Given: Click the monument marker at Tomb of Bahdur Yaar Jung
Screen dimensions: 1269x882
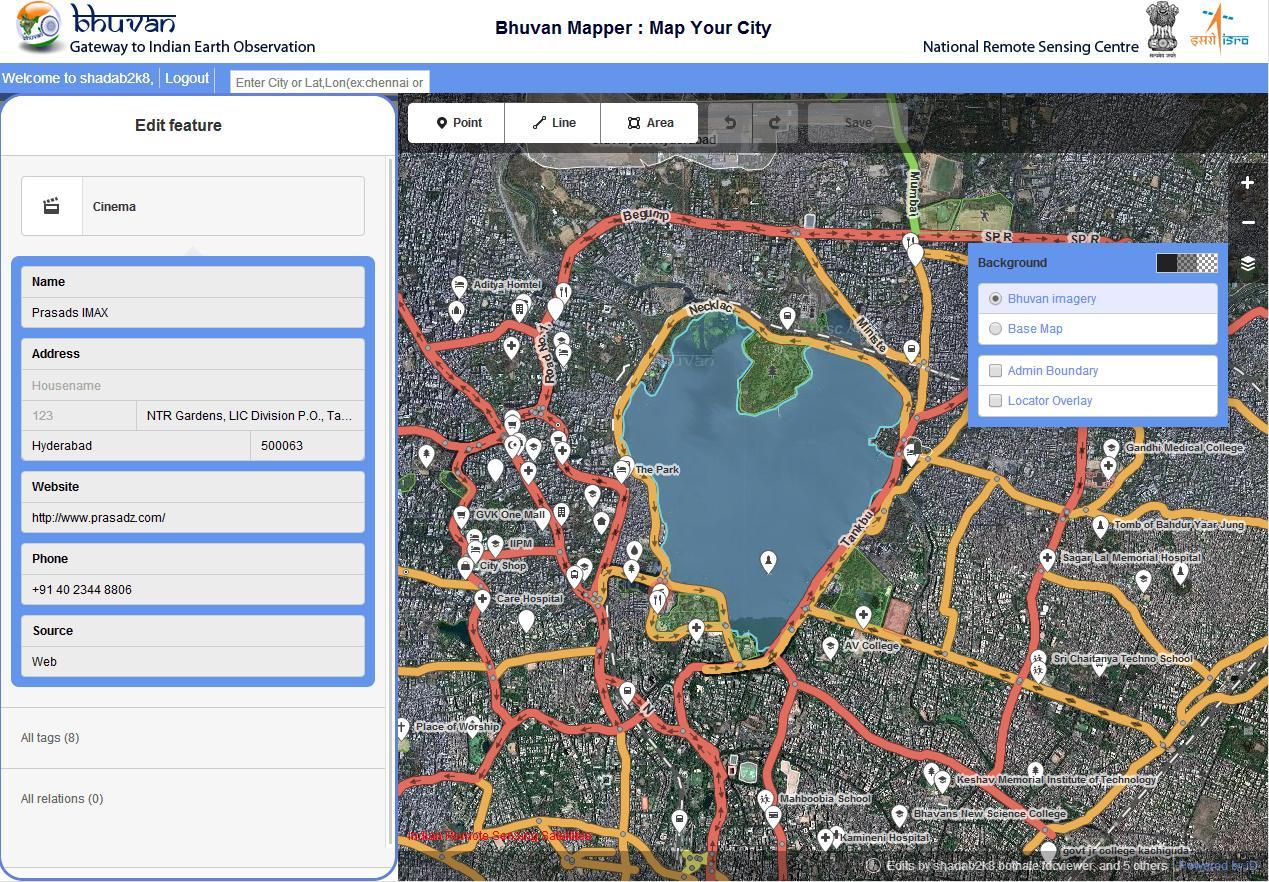Looking at the screenshot, I should (1101, 525).
